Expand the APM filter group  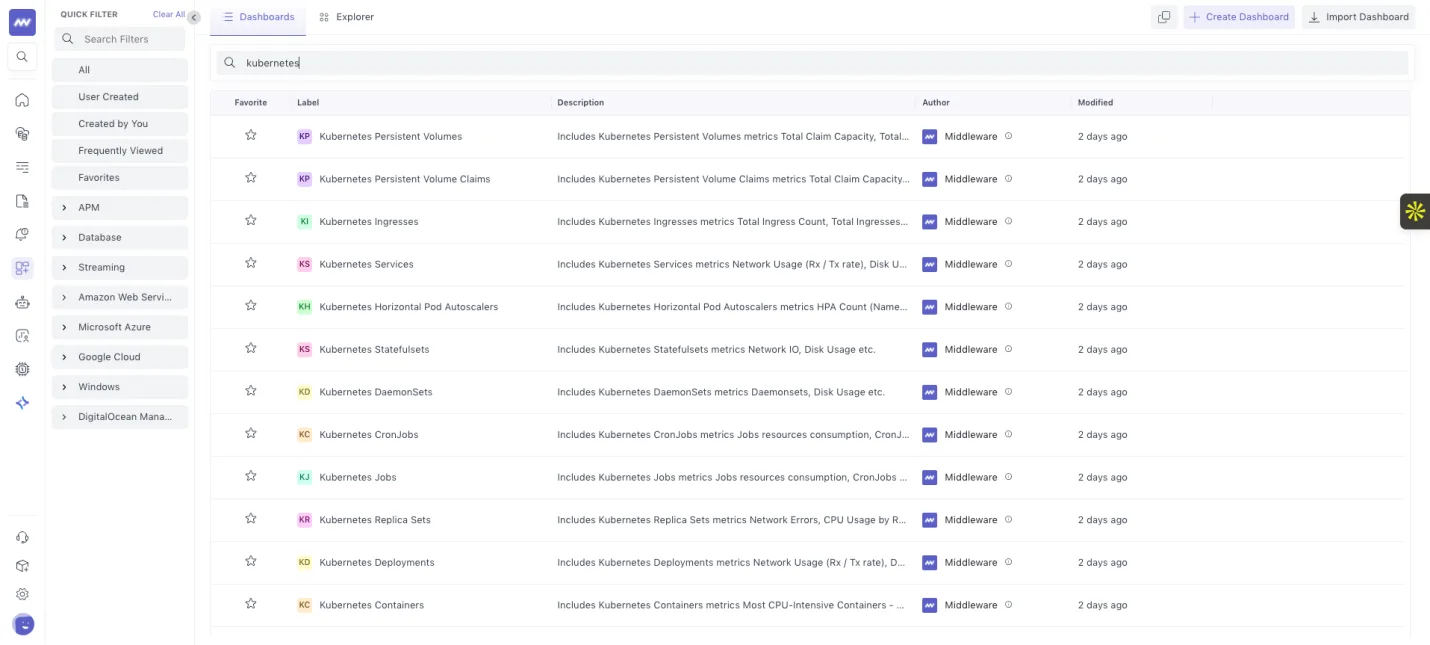[x=120, y=208]
